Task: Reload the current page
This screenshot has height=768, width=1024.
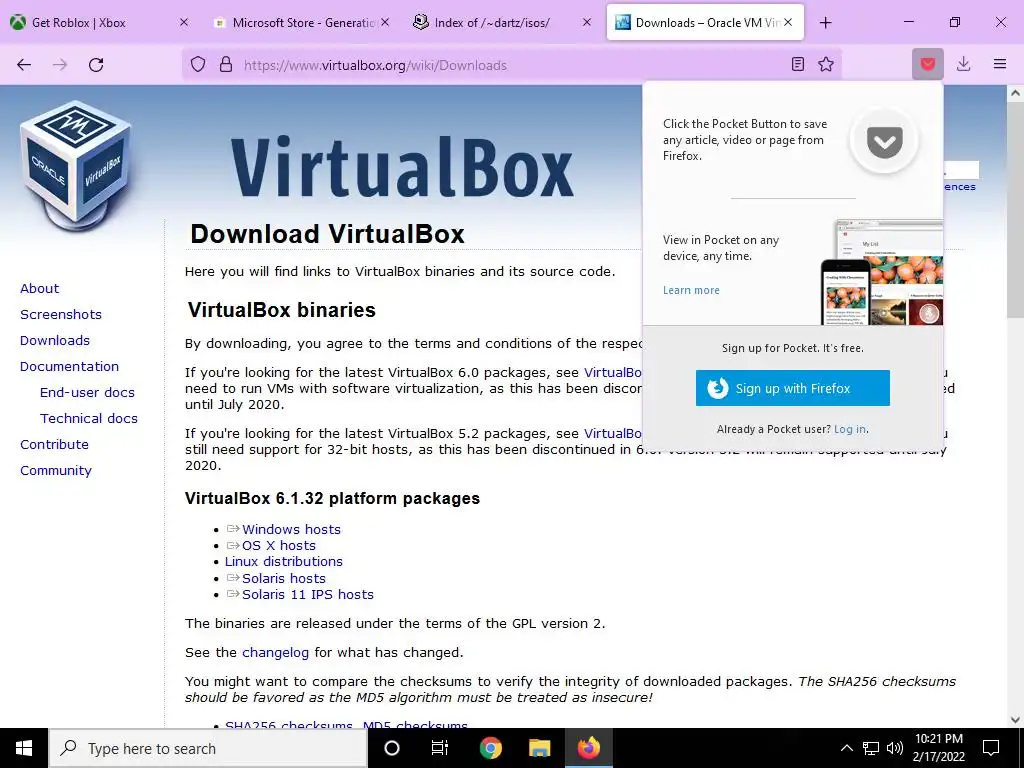Action: [96, 65]
